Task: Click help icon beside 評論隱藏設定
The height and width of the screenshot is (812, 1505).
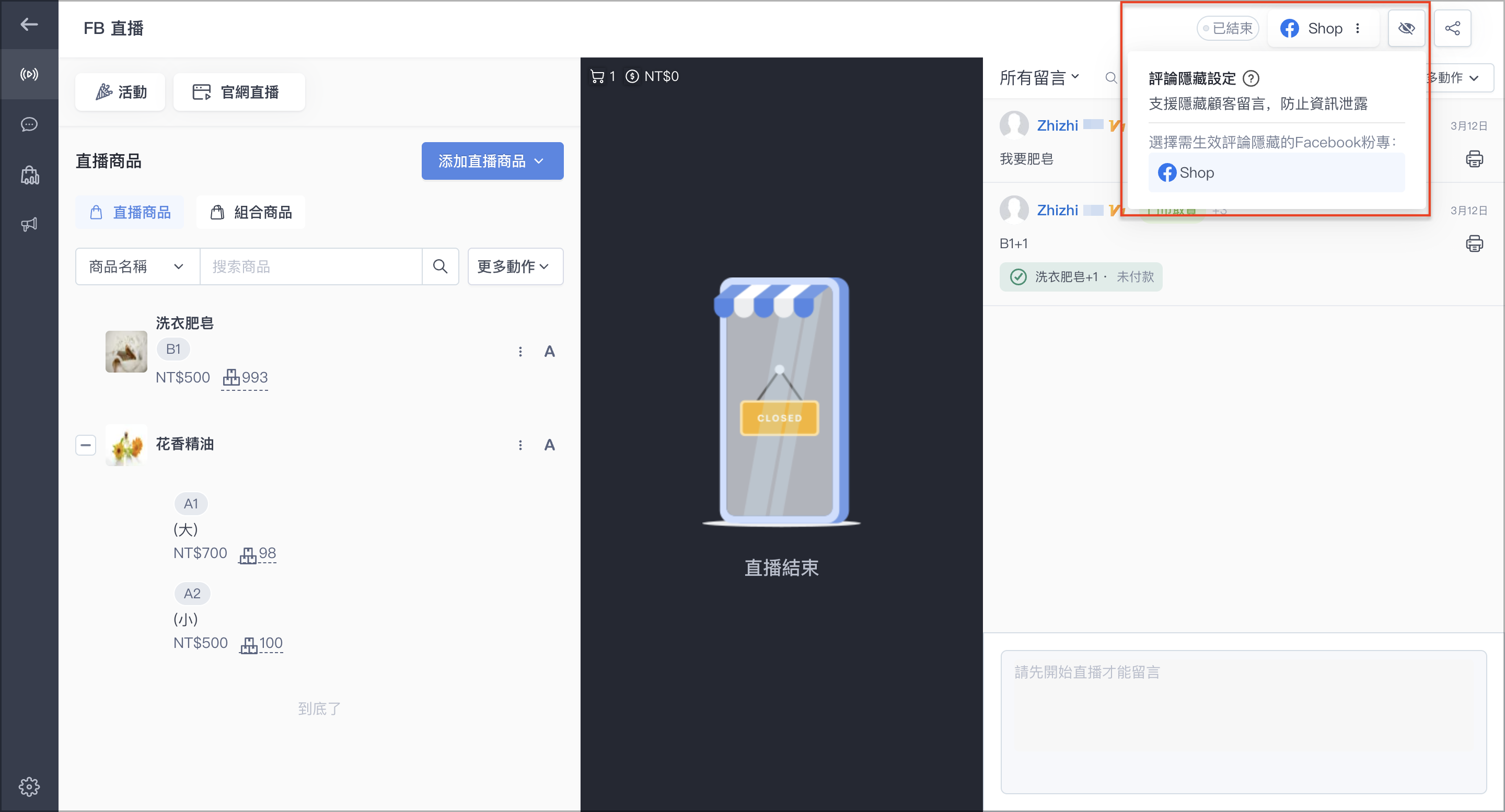Action: coord(1251,78)
